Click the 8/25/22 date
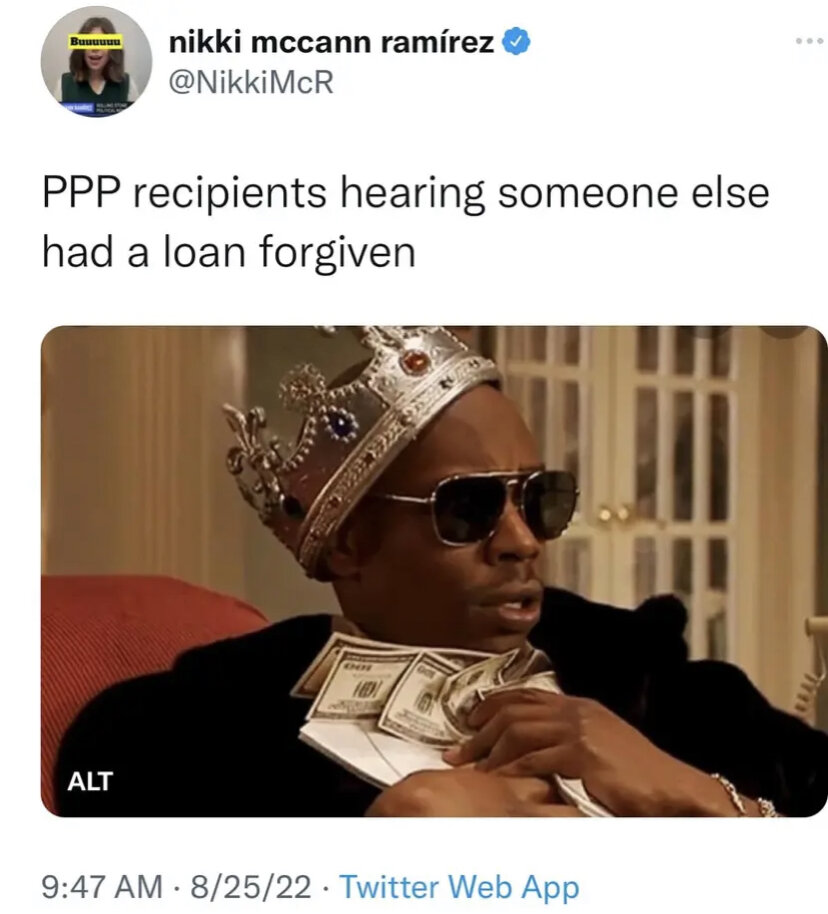 tap(251, 887)
